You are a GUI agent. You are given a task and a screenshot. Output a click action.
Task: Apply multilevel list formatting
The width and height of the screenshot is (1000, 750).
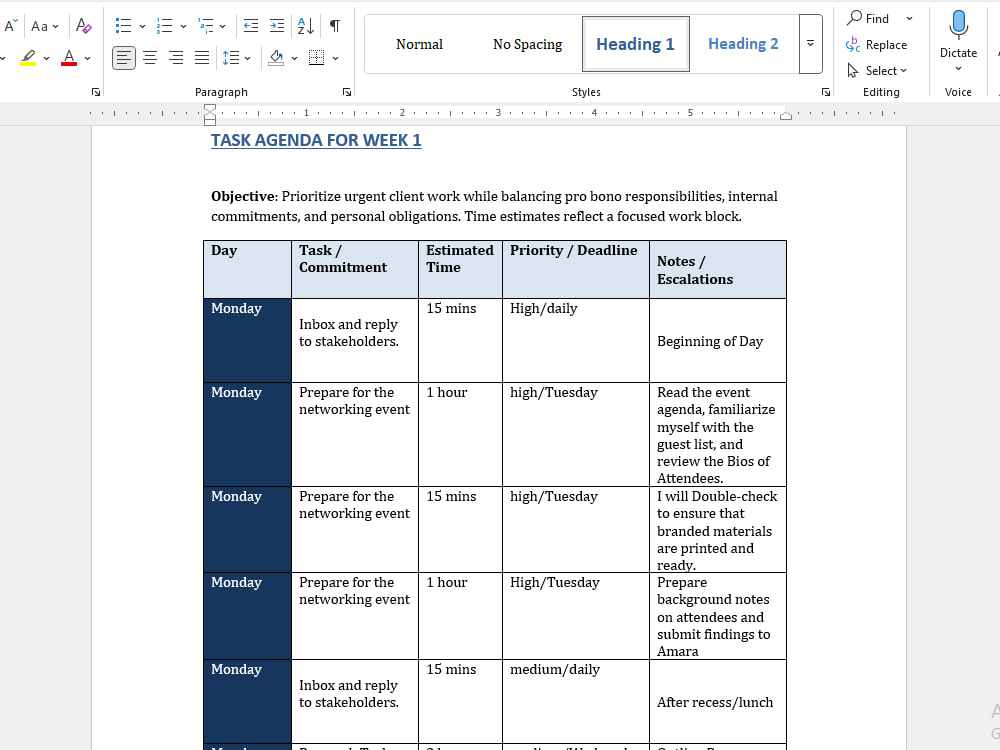point(205,26)
